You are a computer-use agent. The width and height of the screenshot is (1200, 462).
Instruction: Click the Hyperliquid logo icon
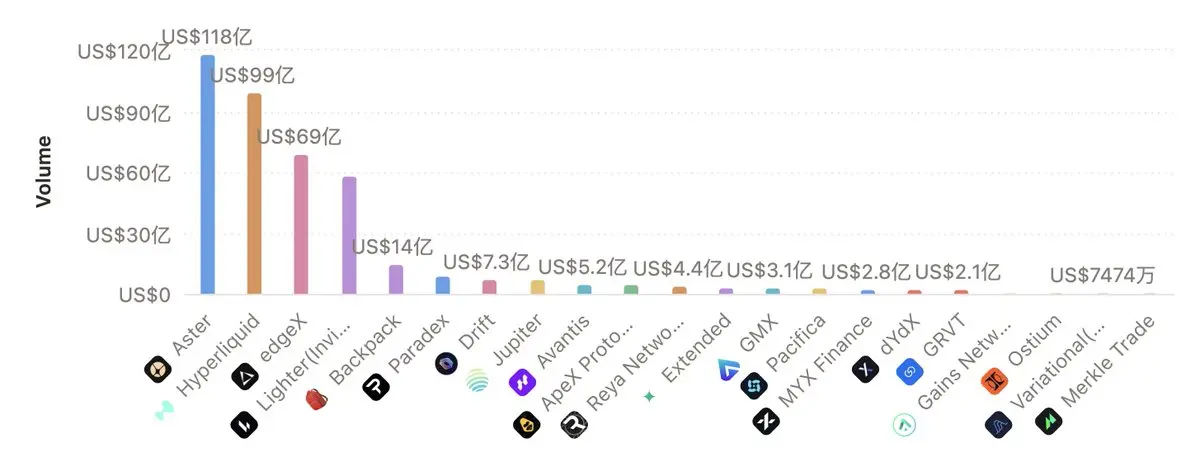(163, 411)
